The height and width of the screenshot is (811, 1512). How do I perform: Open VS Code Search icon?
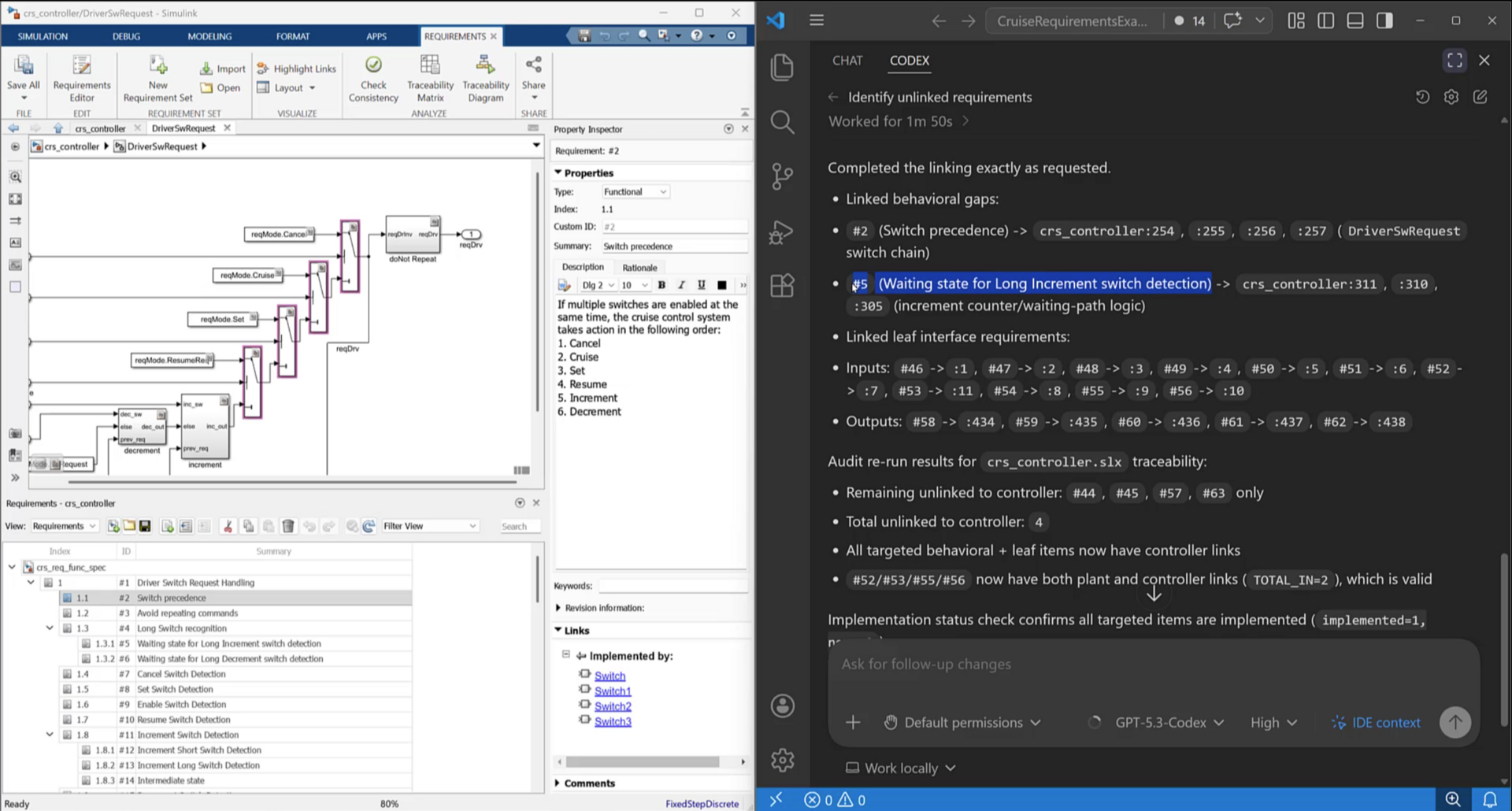coord(782,122)
